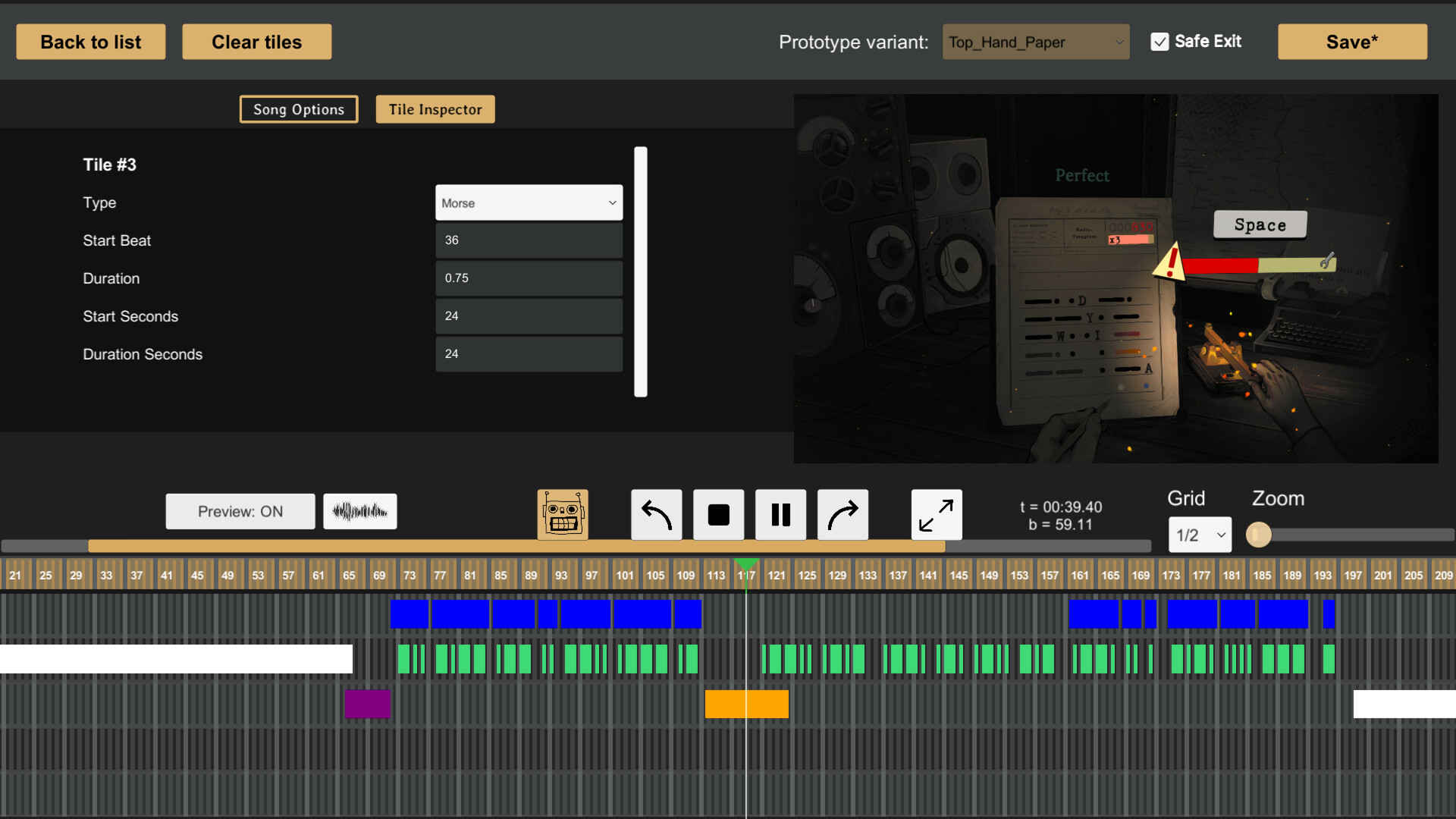Click the Zoom slider handle
This screenshot has width=1456, height=819.
1259,535
